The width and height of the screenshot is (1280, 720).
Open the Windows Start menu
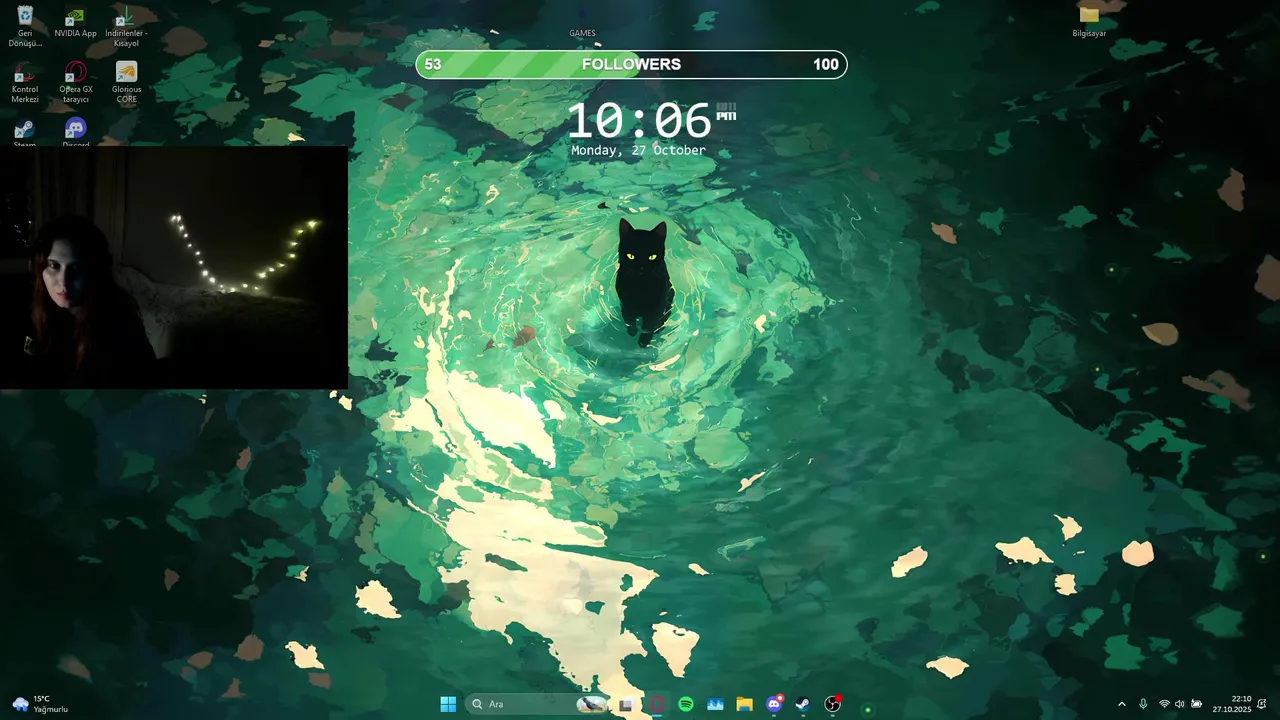[448, 704]
